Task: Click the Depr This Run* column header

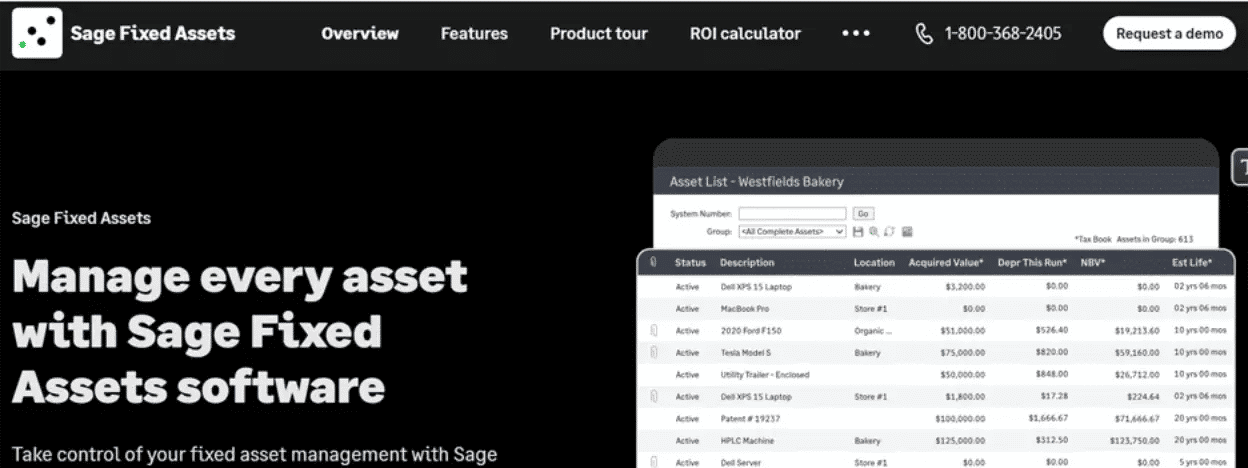Action: point(1032,263)
